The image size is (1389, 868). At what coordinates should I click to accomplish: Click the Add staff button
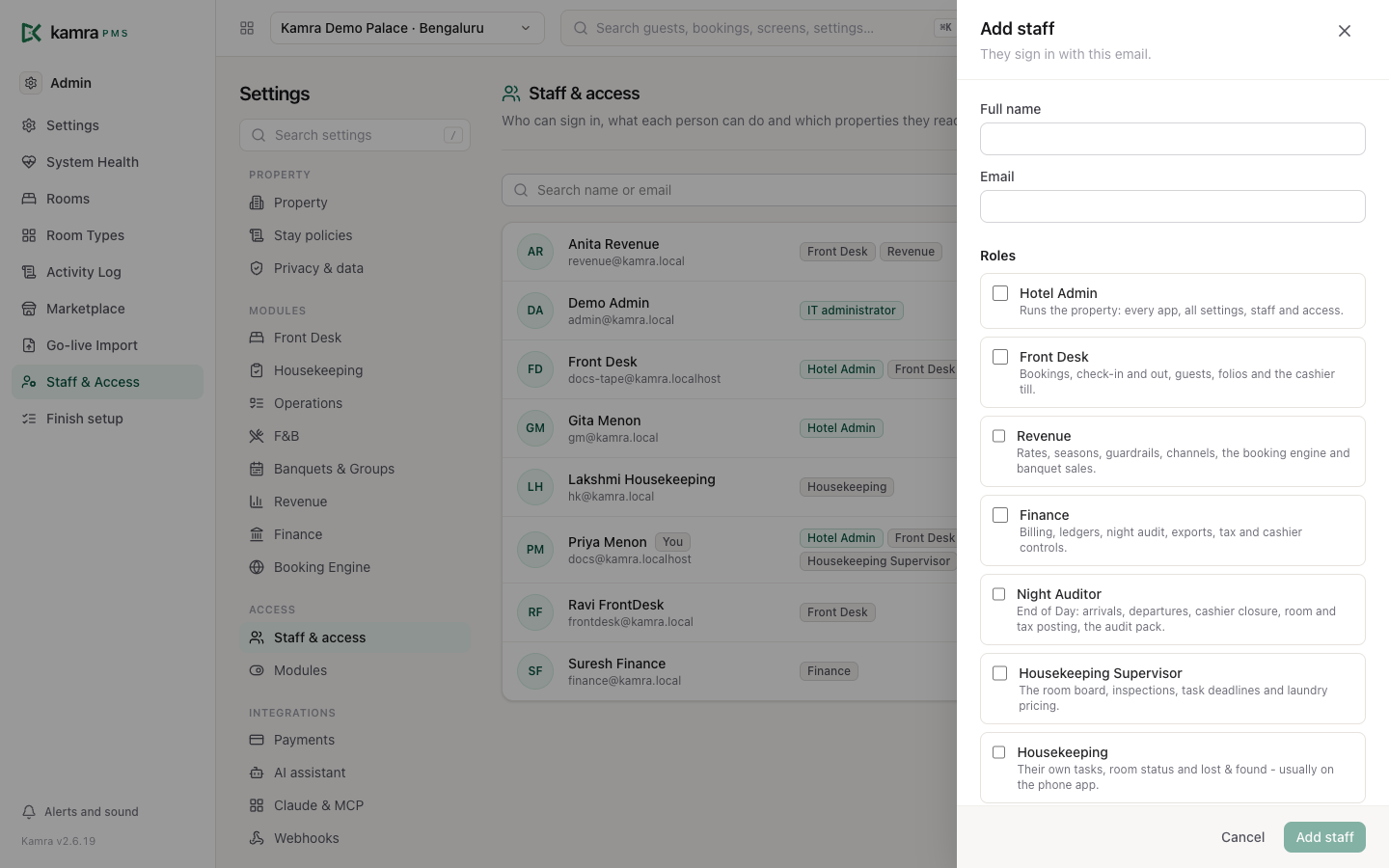[1324, 837]
